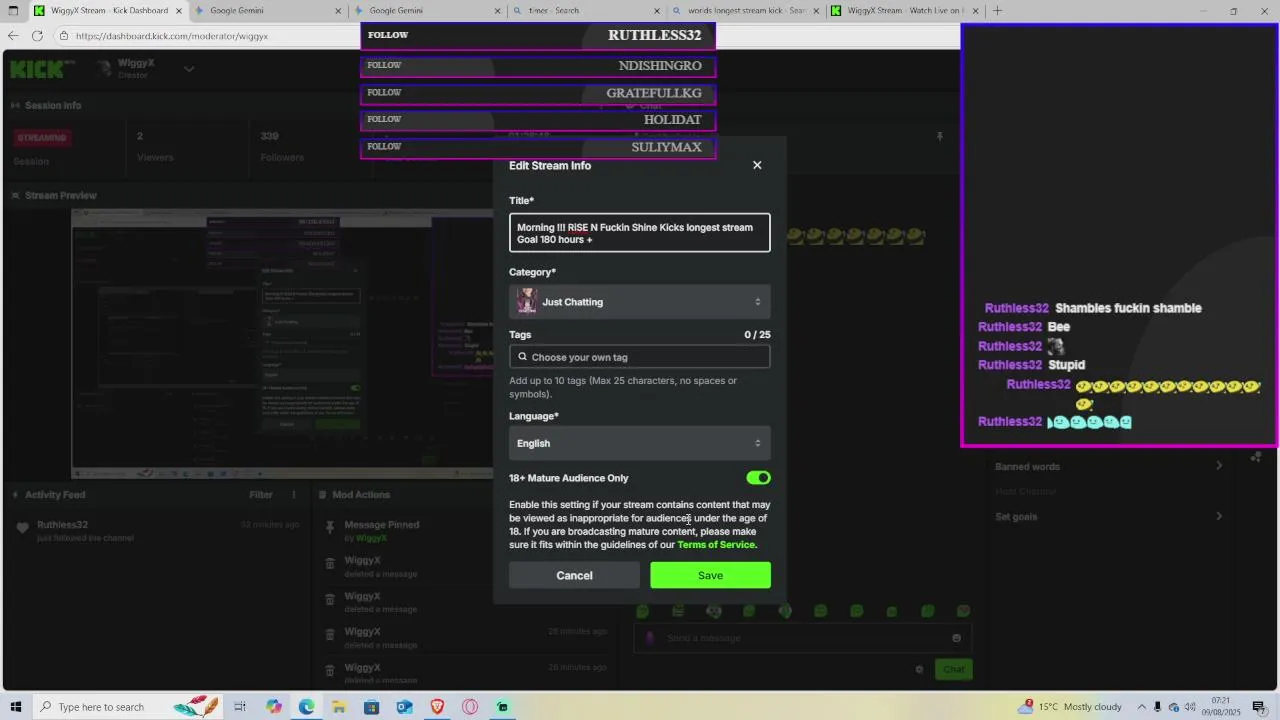Click the Just Chatting category thumbnail
Viewport: 1280px width, 720px height.
click(x=527, y=301)
